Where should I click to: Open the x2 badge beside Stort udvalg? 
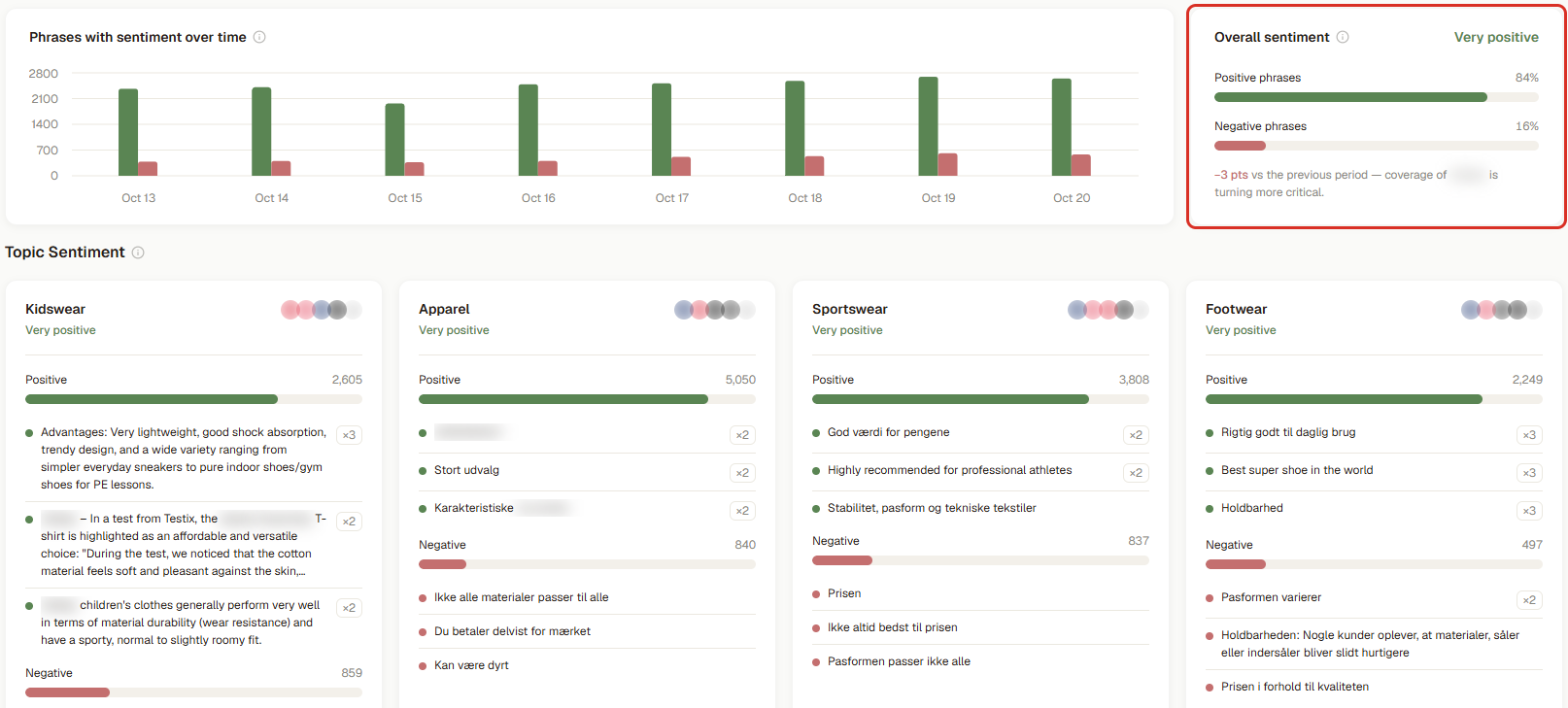pyautogui.click(x=742, y=473)
